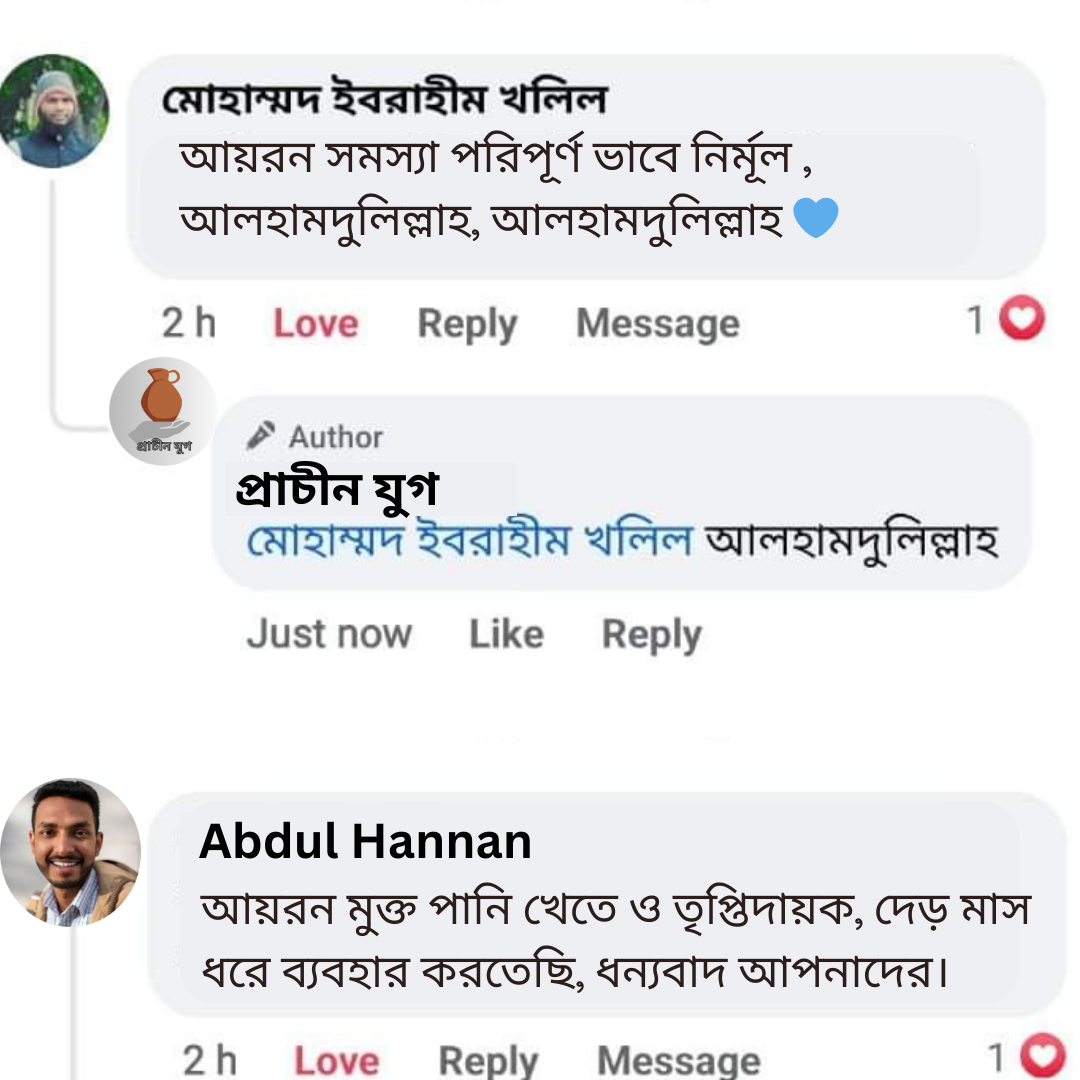
Task: Reply to the author's reply
Action: pos(651,634)
